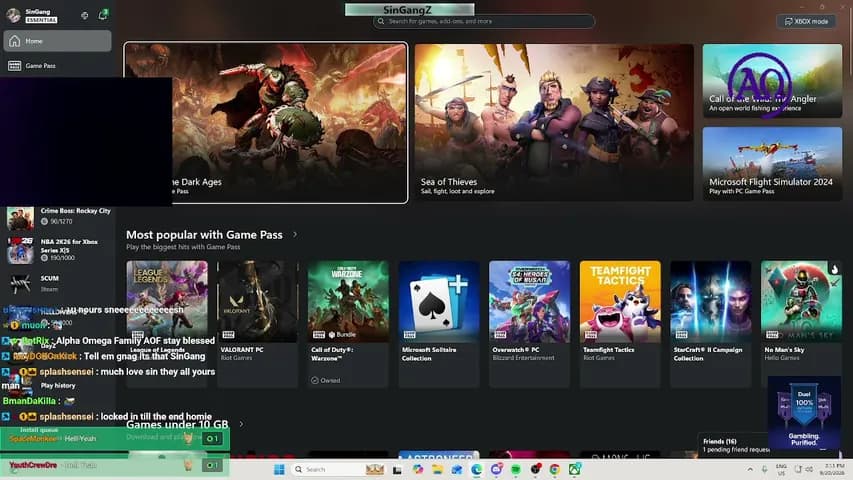
Task: Select SCUM in the sidebar list
Action: pos(59,283)
